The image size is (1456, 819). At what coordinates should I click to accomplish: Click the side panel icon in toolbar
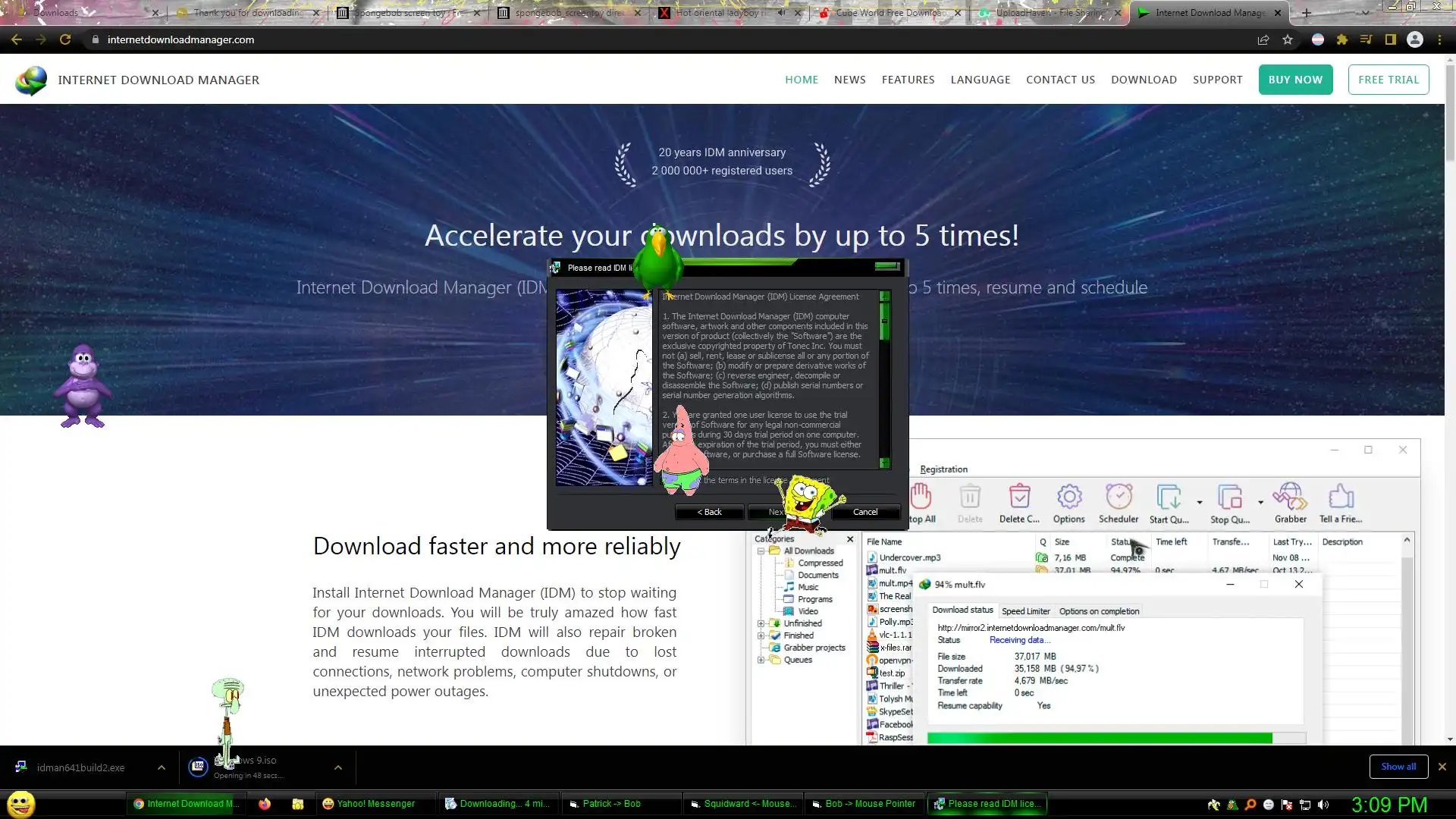pyautogui.click(x=1391, y=40)
